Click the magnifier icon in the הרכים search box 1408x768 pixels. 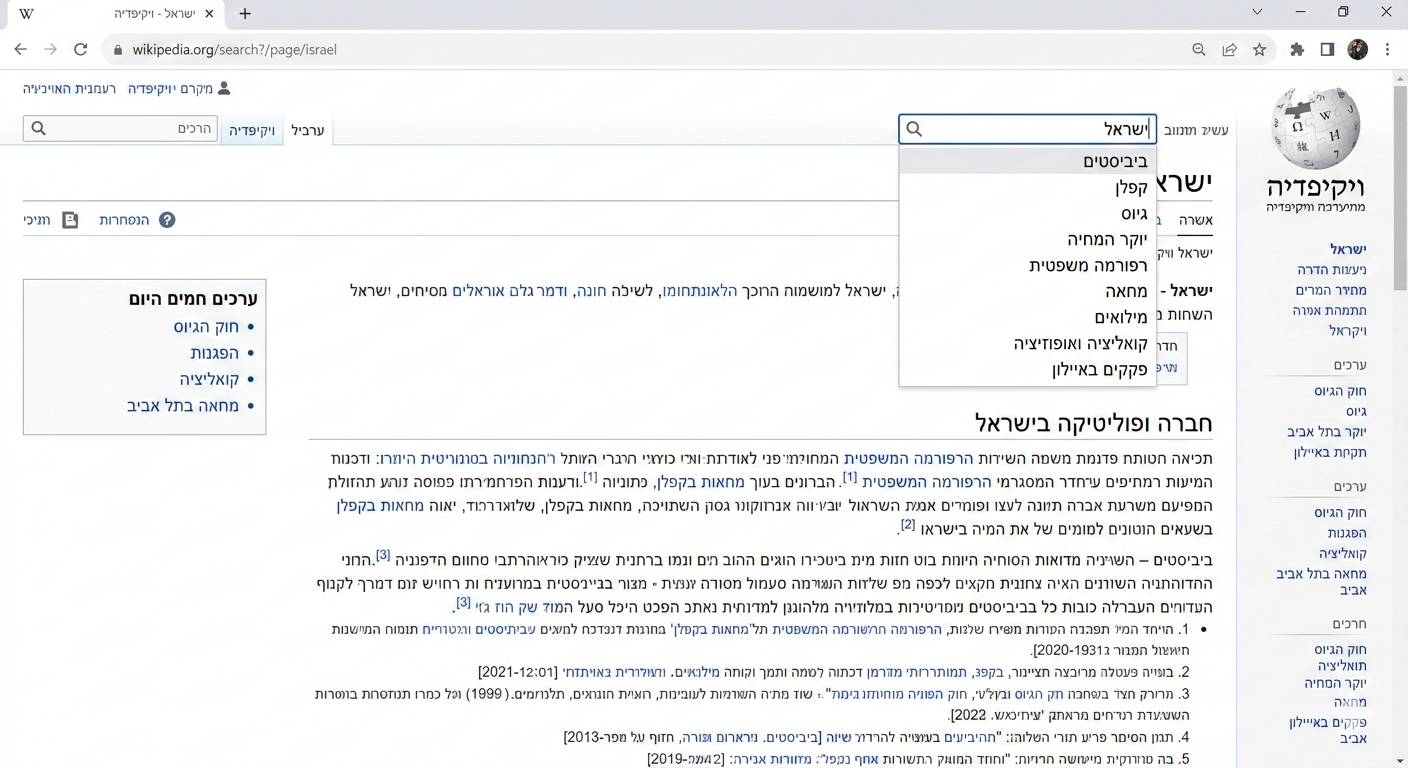(x=39, y=128)
